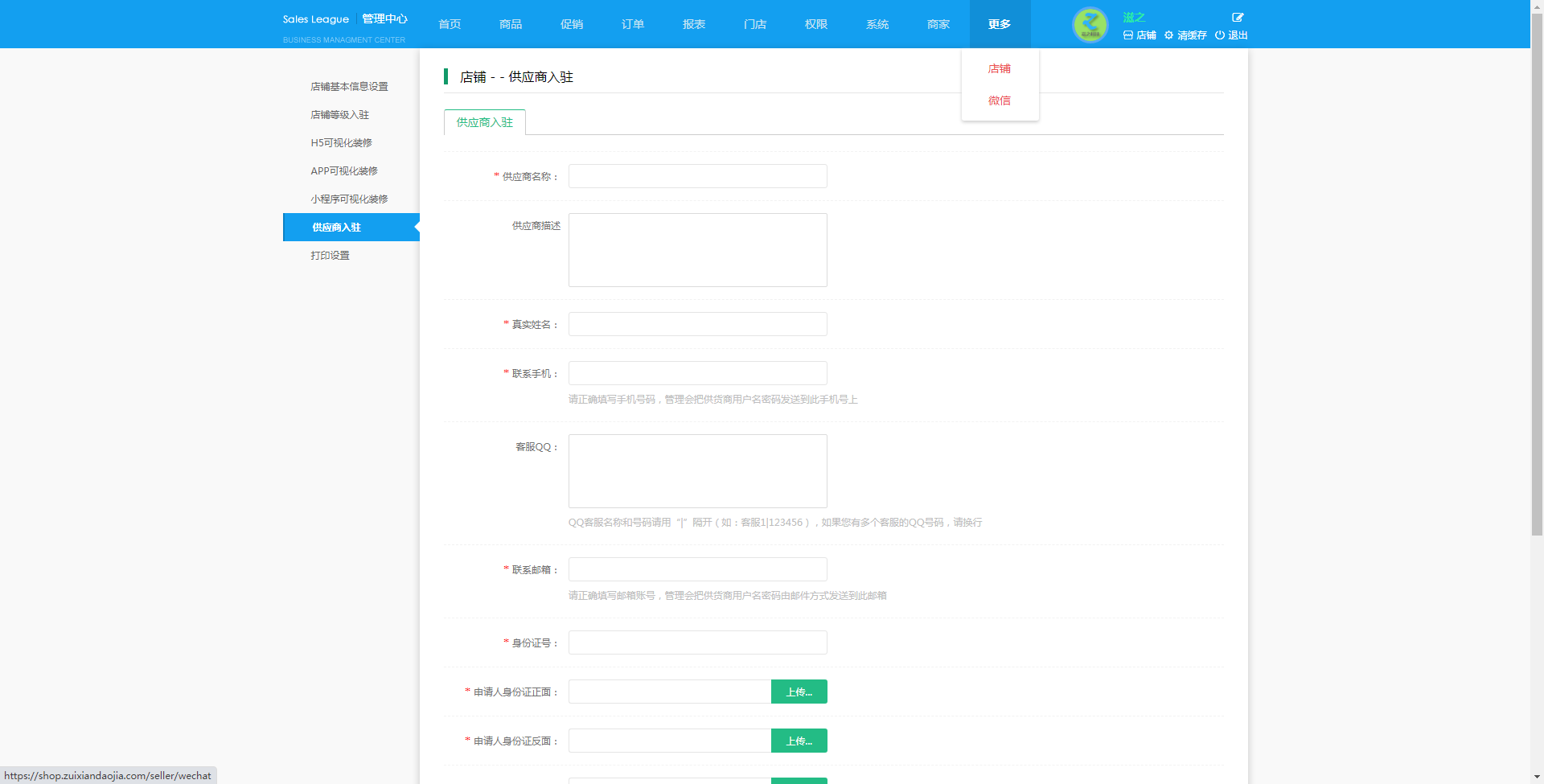The height and width of the screenshot is (784, 1544).
Task: Click the pencil edit icon in header
Action: (x=1238, y=17)
